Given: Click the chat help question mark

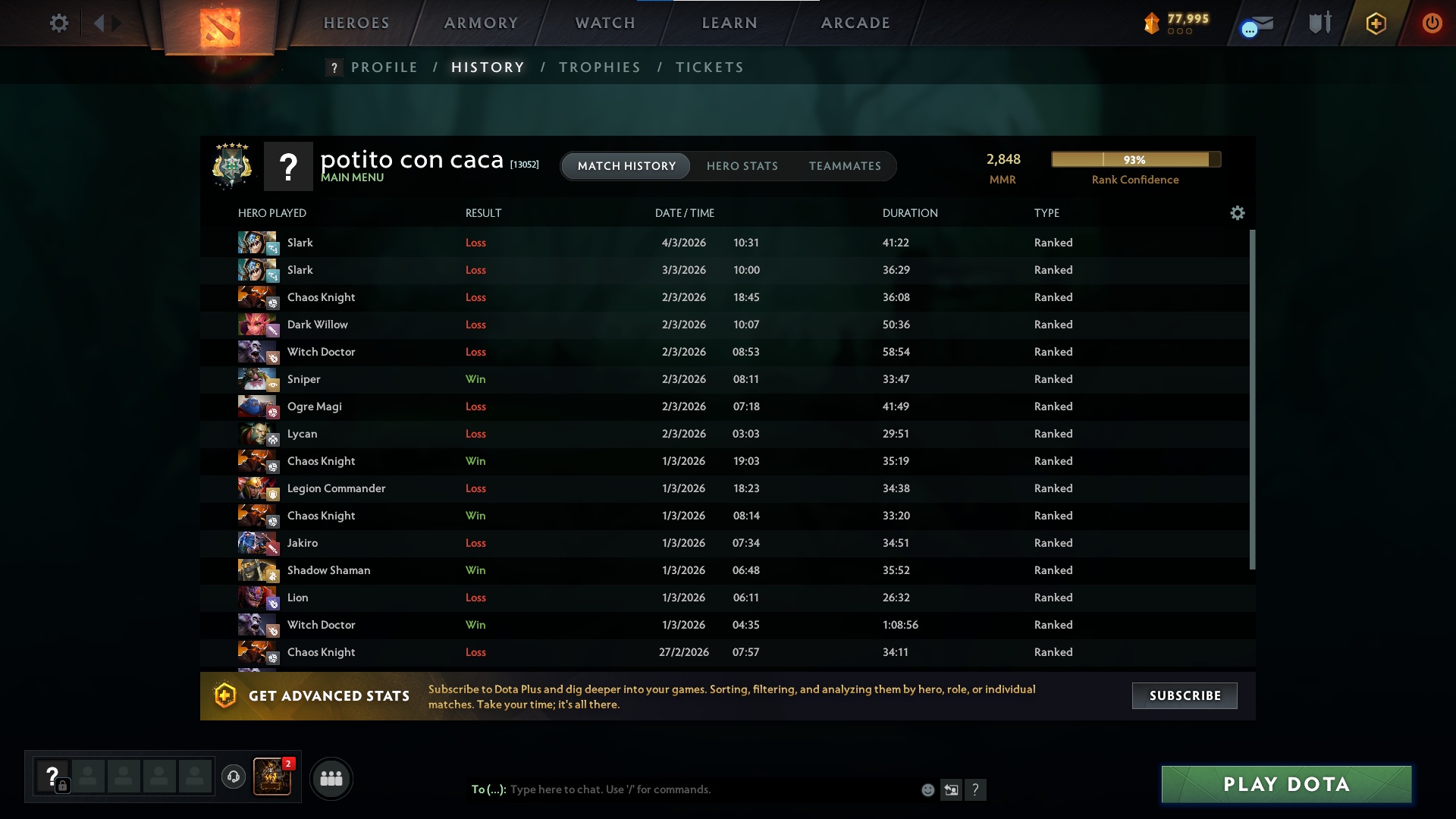Looking at the screenshot, I should click(x=975, y=790).
